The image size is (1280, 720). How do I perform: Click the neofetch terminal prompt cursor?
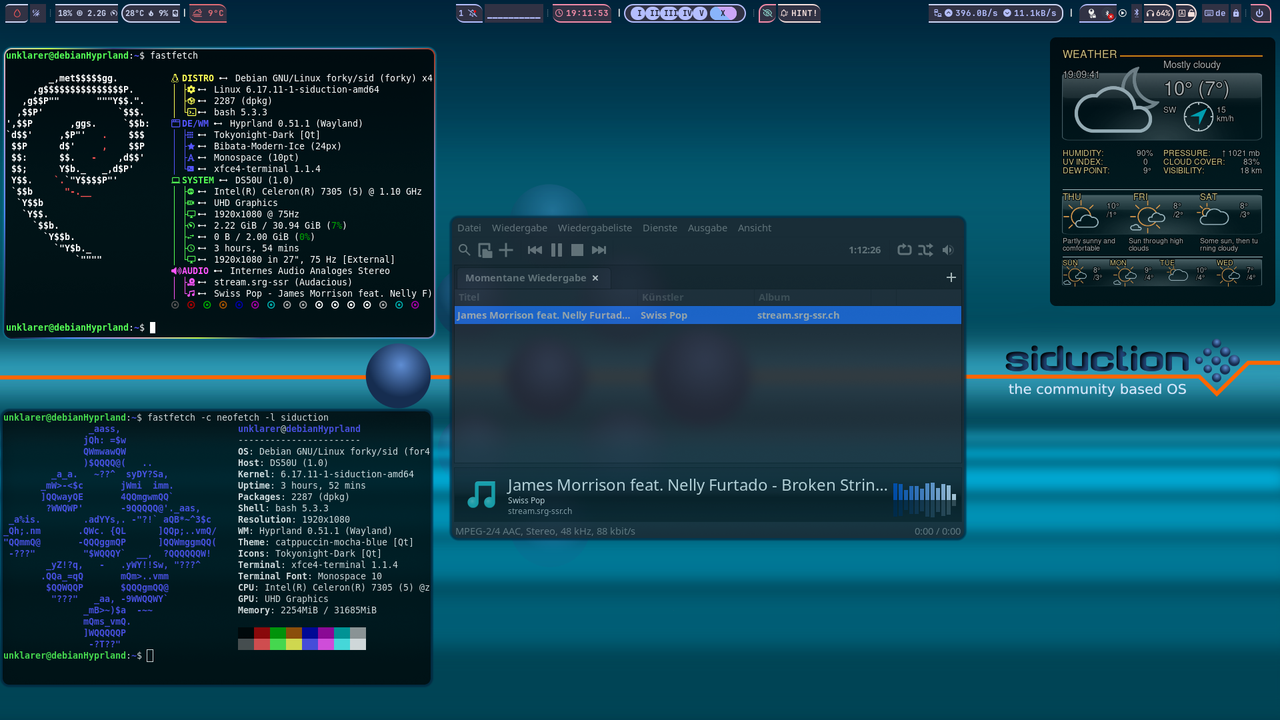(x=150, y=655)
